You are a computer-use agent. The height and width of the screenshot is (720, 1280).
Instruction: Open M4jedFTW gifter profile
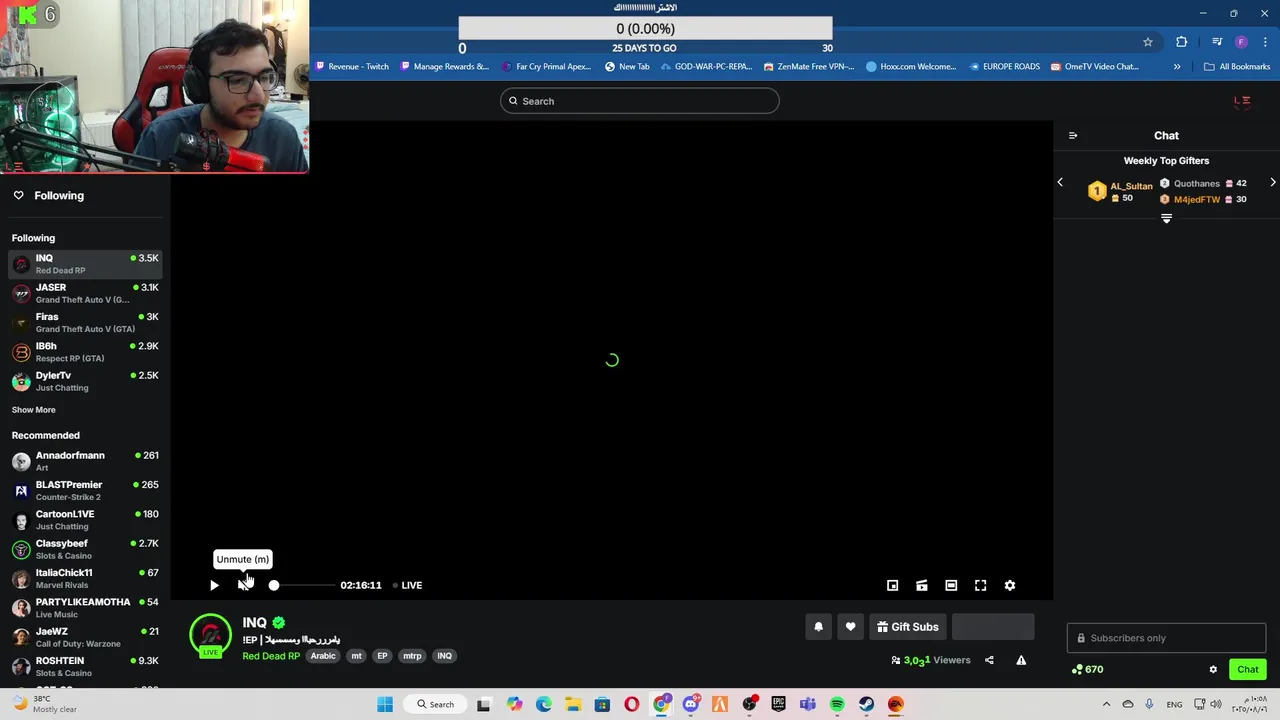[x=1197, y=199]
